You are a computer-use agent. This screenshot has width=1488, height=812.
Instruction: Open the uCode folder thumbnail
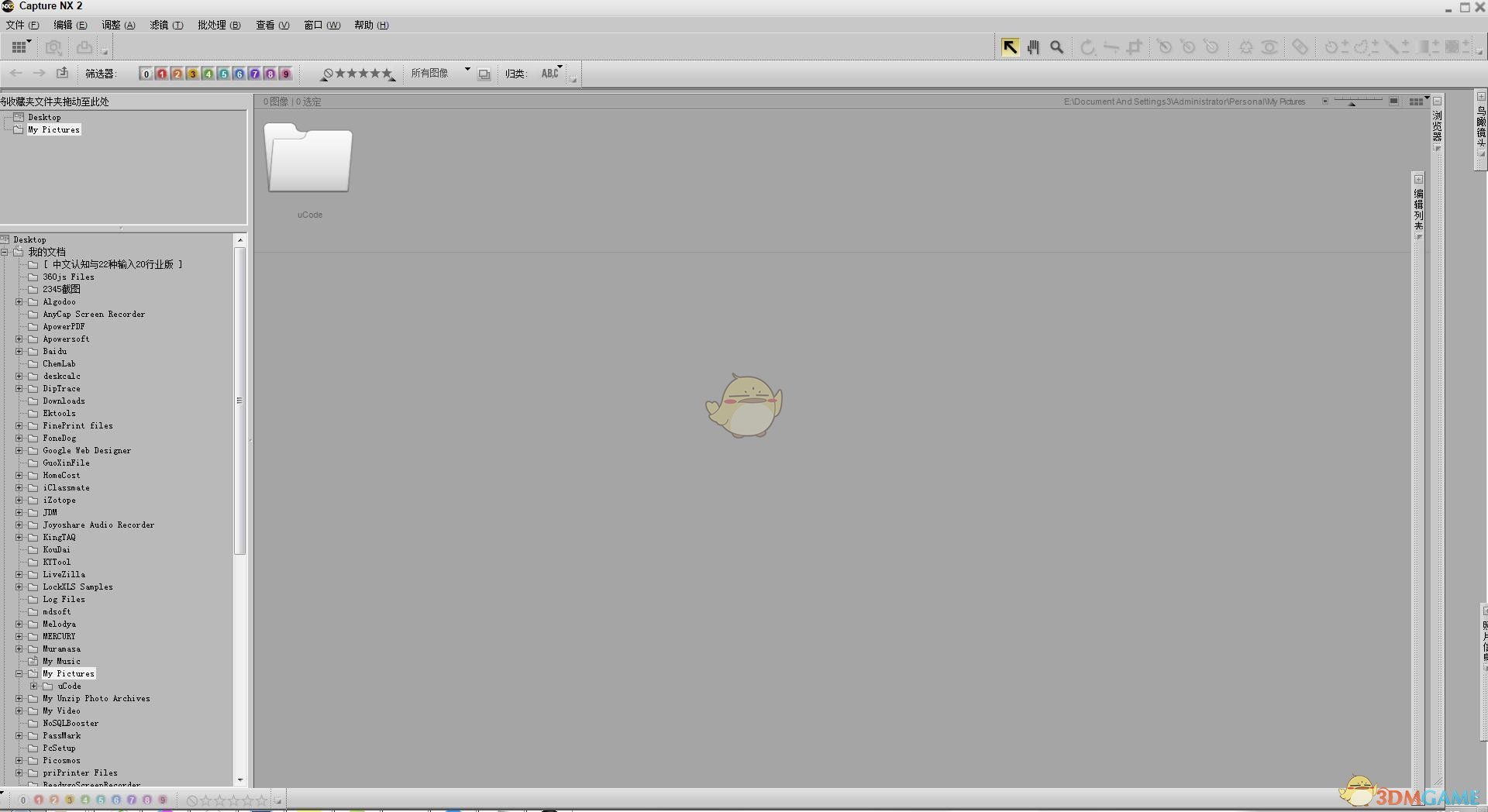pos(308,159)
